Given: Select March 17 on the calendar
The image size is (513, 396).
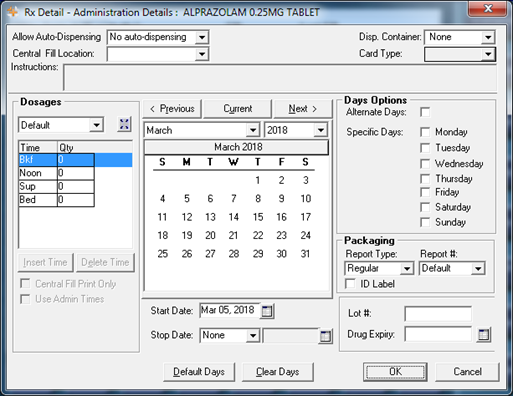Looking at the screenshot, I should point(305,217).
